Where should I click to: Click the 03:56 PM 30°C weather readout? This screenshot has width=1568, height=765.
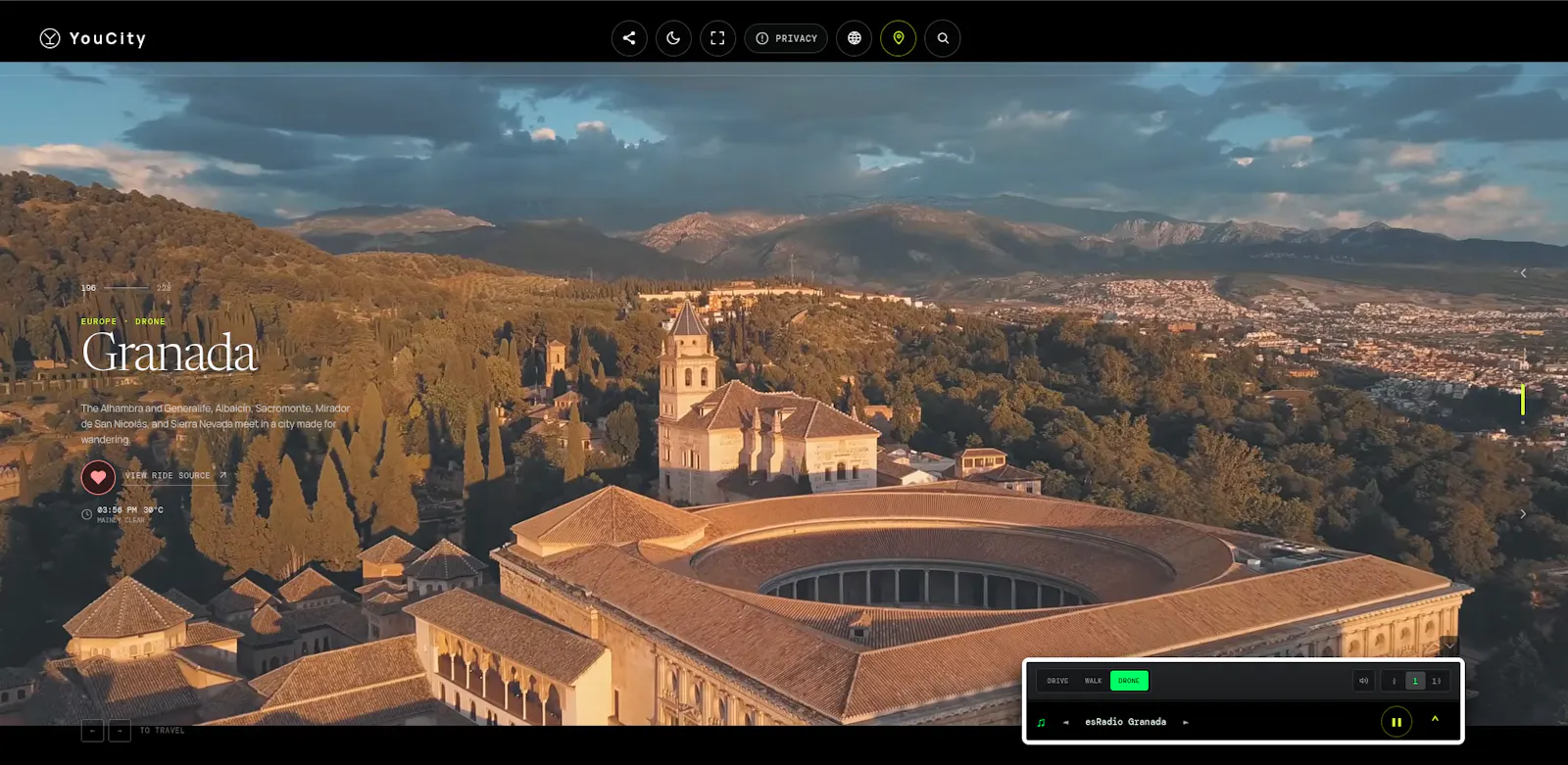pos(130,509)
